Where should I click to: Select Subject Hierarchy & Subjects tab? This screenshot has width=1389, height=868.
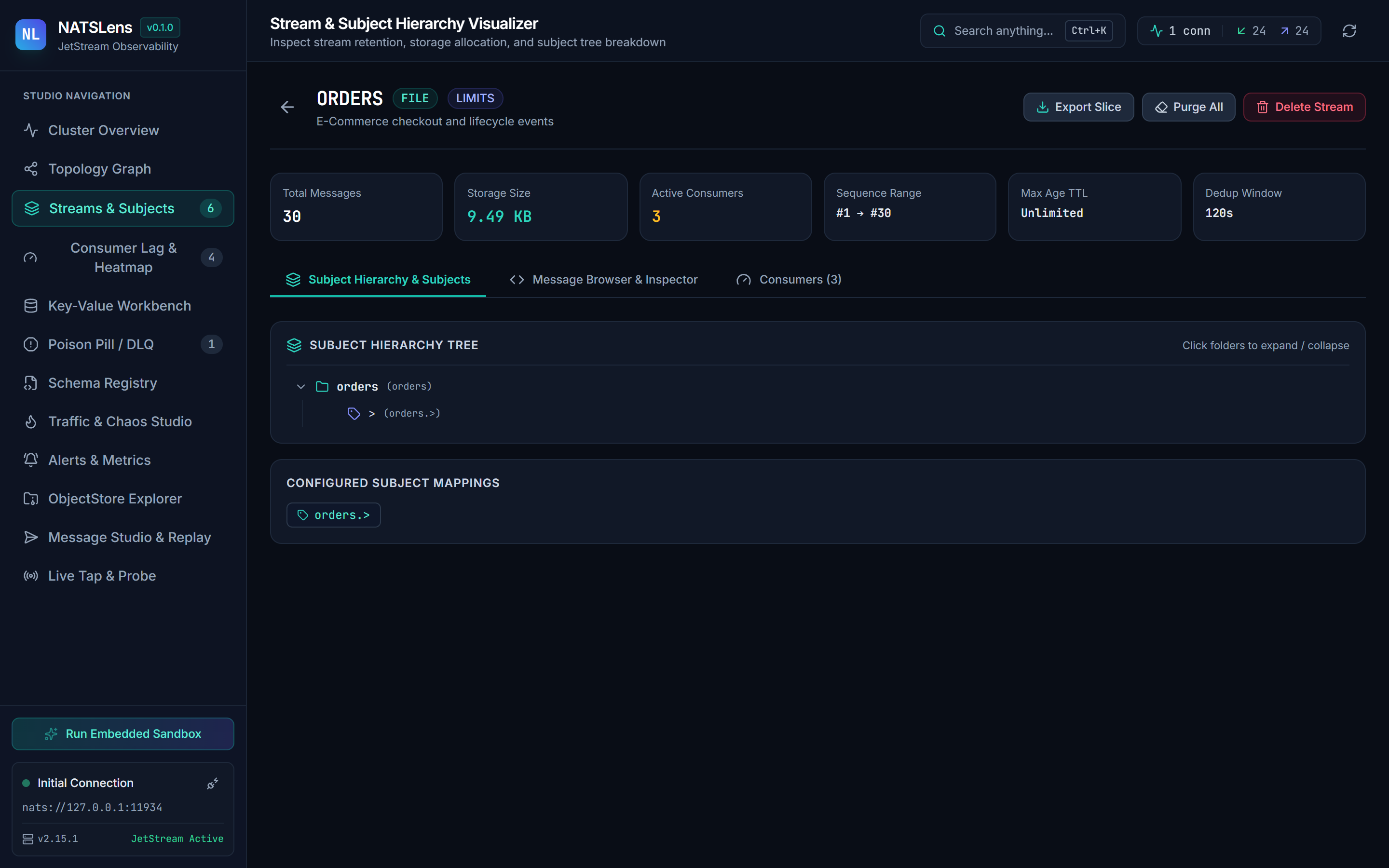pos(378,280)
